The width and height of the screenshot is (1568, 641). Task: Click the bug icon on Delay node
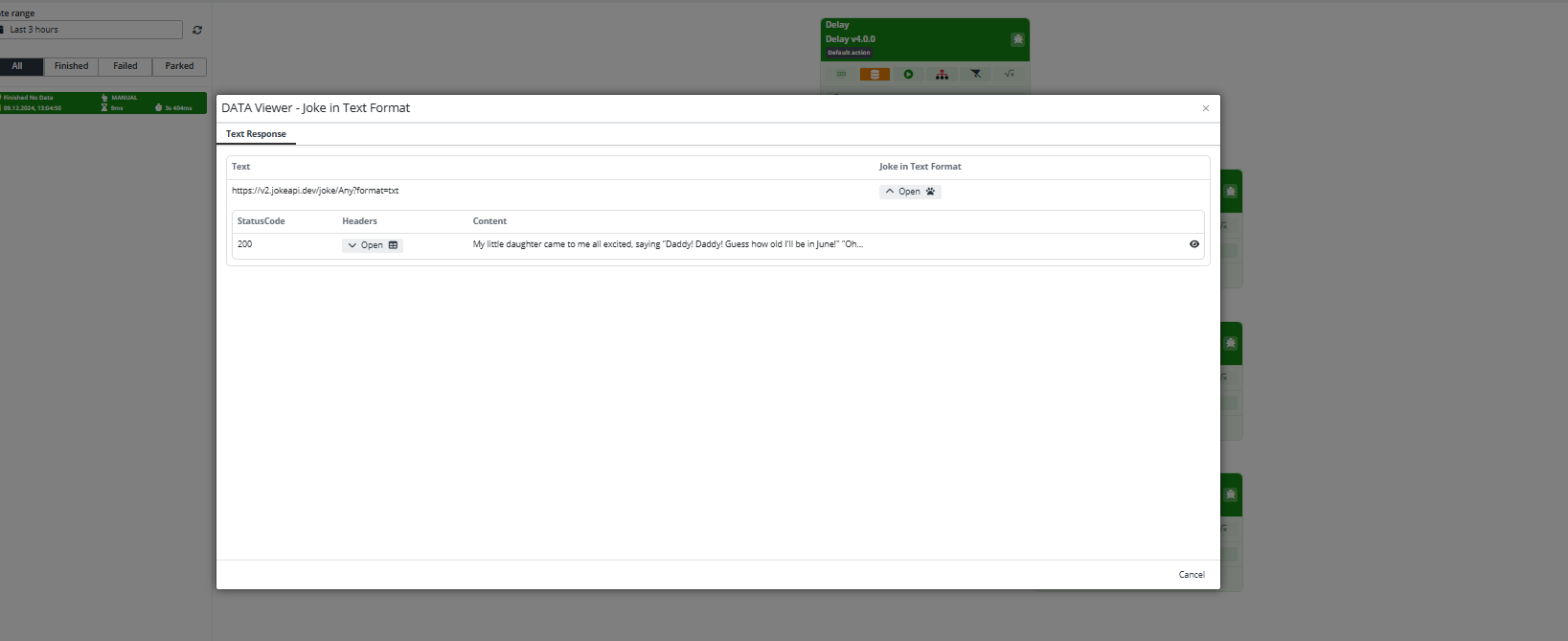(1017, 39)
